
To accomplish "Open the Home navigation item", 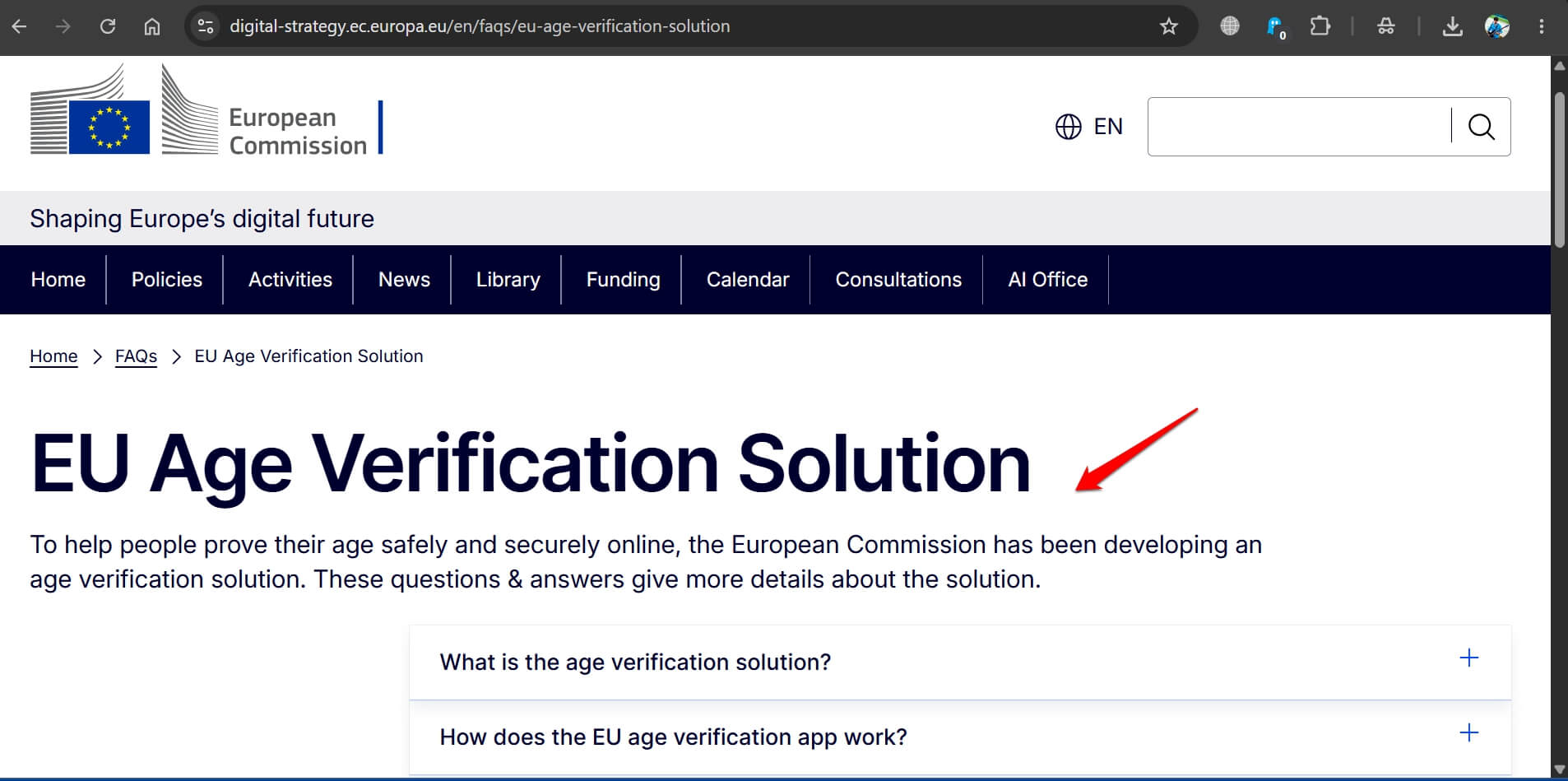I will [x=58, y=280].
